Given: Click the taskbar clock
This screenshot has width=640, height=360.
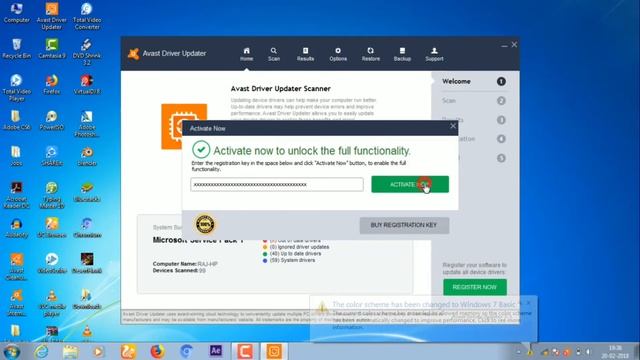Looking at the screenshot, I should tap(615, 352).
